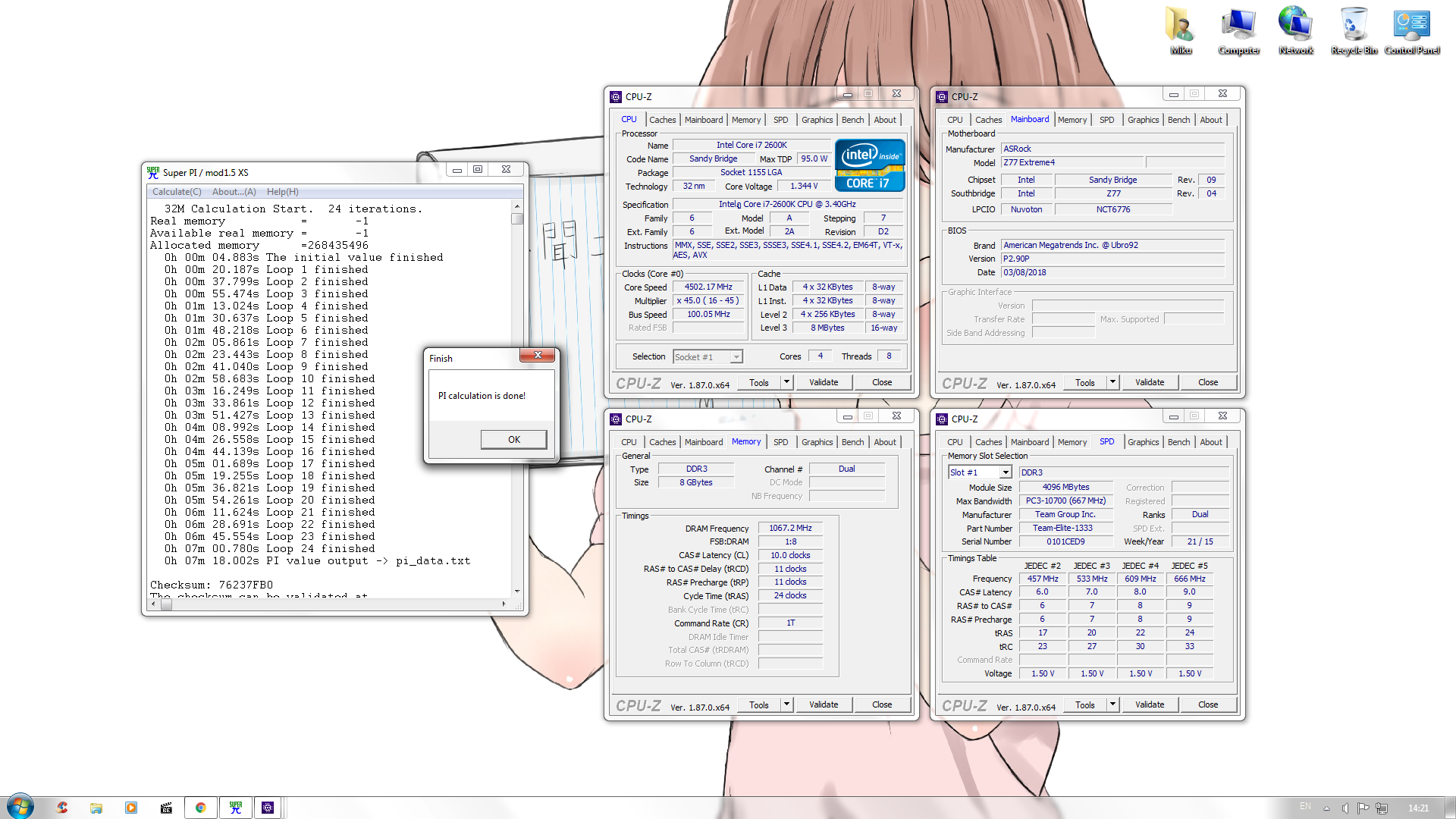Image resolution: width=1456 pixels, height=819 pixels.
Task: Launch CCleaner from the taskbar
Action: click(62, 808)
